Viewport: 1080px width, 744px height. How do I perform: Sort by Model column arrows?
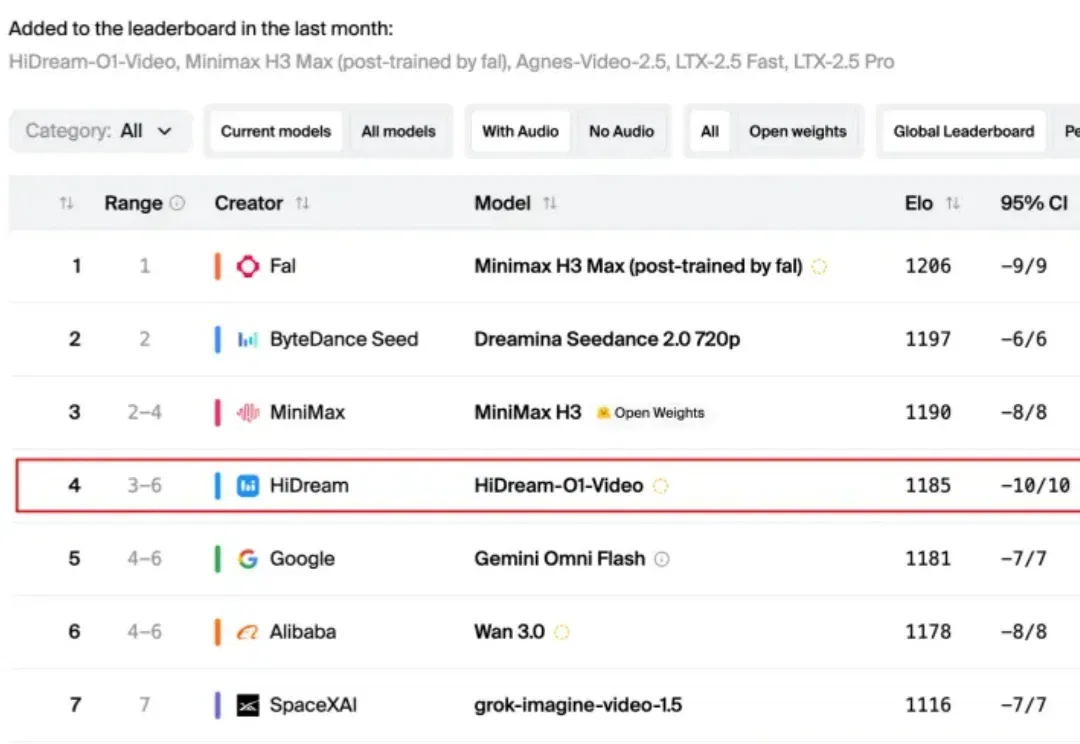[x=550, y=203]
